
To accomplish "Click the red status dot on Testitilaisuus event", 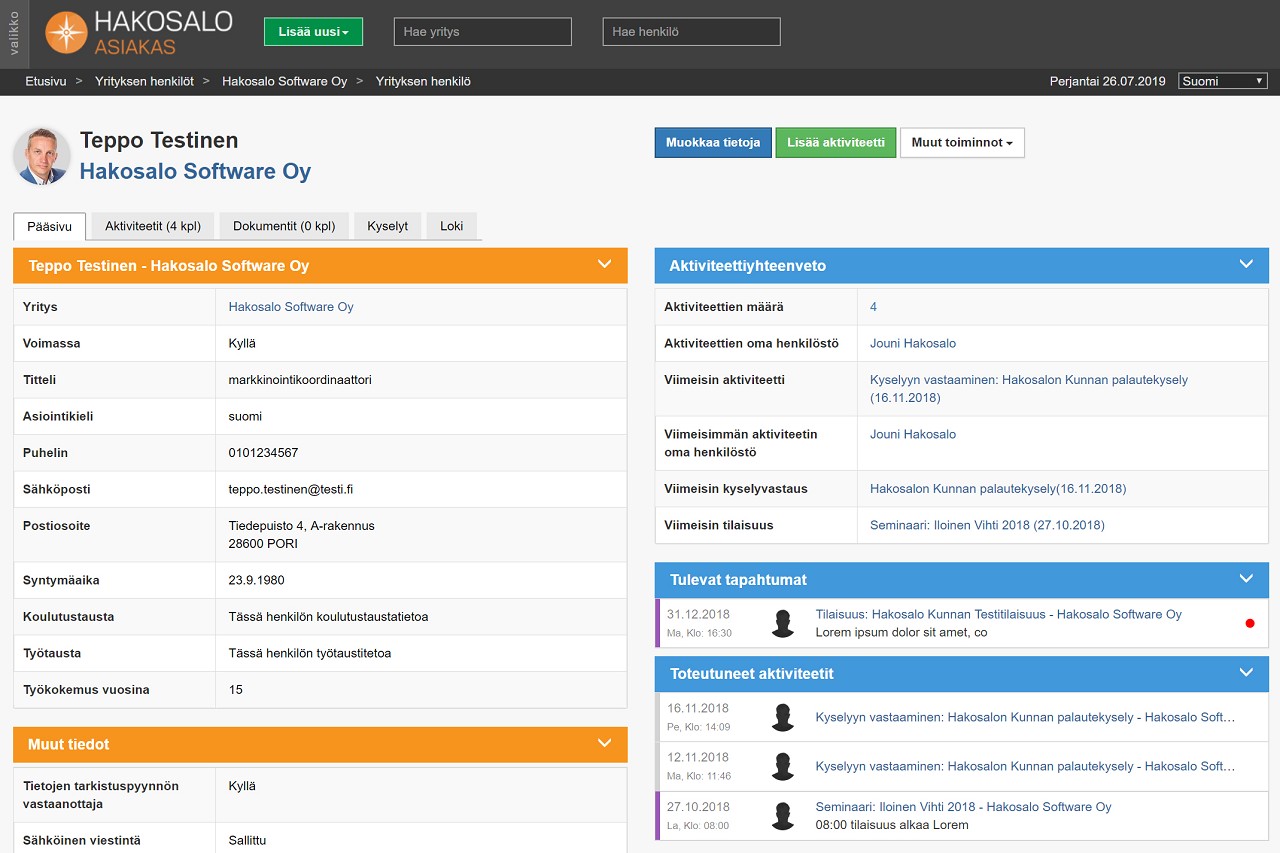I will tap(1250, 623).
